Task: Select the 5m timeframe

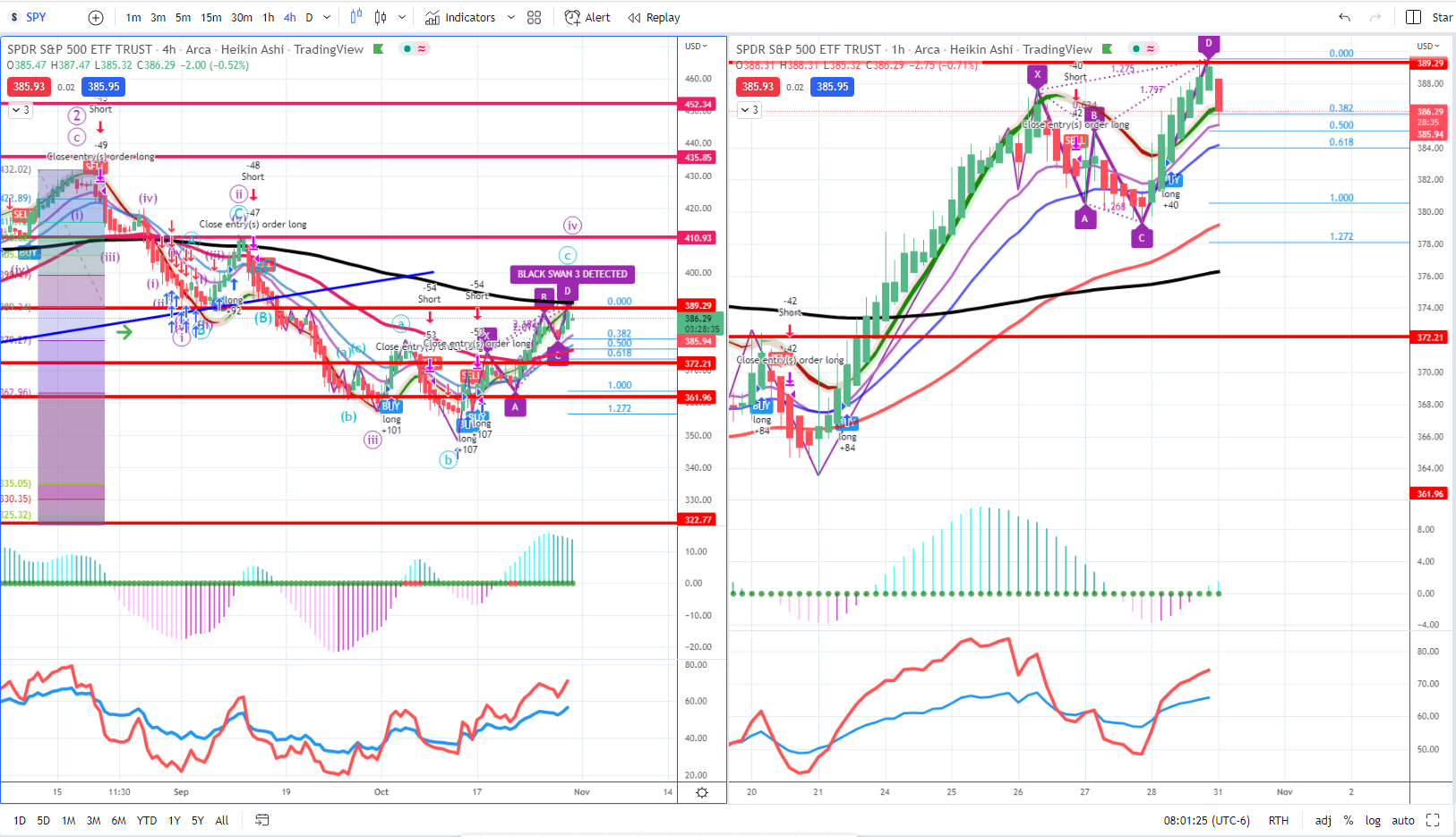Action: [183, 17]
